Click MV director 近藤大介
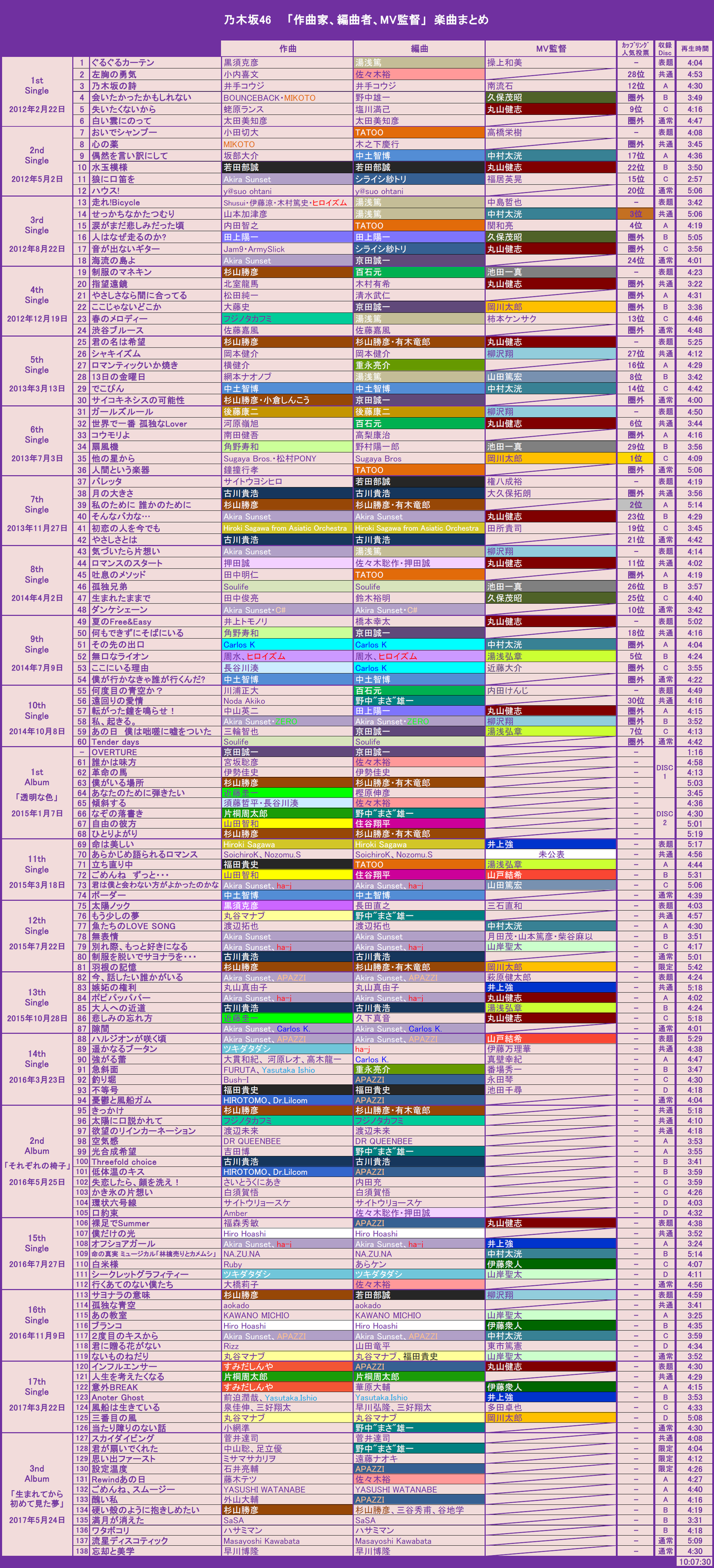 coord(505,668)
